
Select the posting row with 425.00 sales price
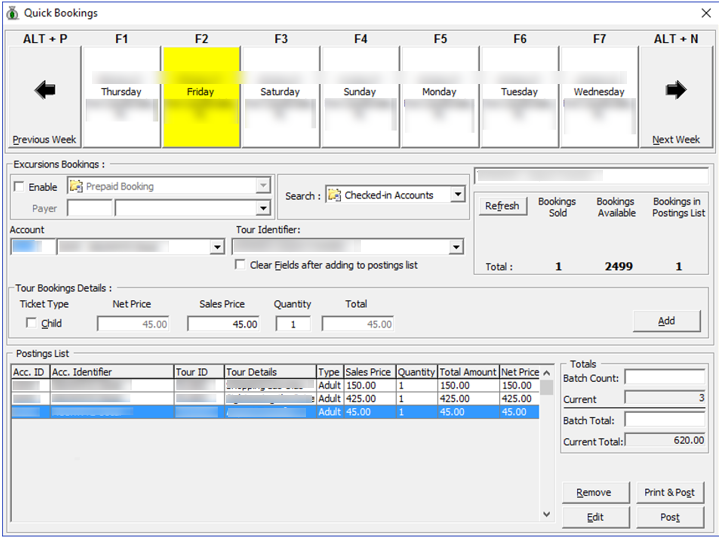click(x=275, y=399)
